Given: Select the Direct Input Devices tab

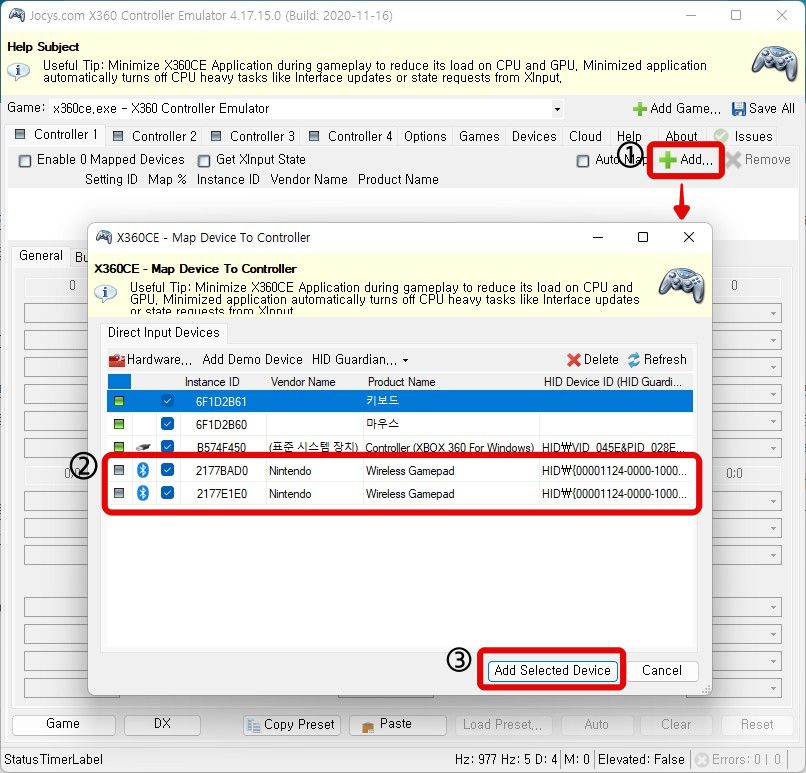Looking at the screenshot, I should click(x=163, y=333).
